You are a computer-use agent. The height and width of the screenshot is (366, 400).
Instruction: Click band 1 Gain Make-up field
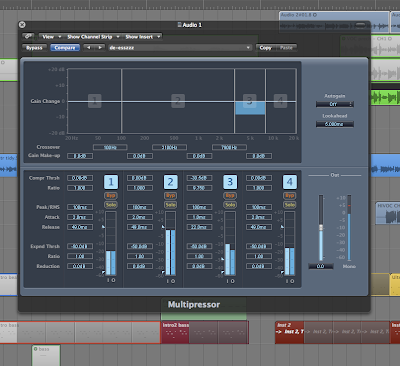pos(80,156)
